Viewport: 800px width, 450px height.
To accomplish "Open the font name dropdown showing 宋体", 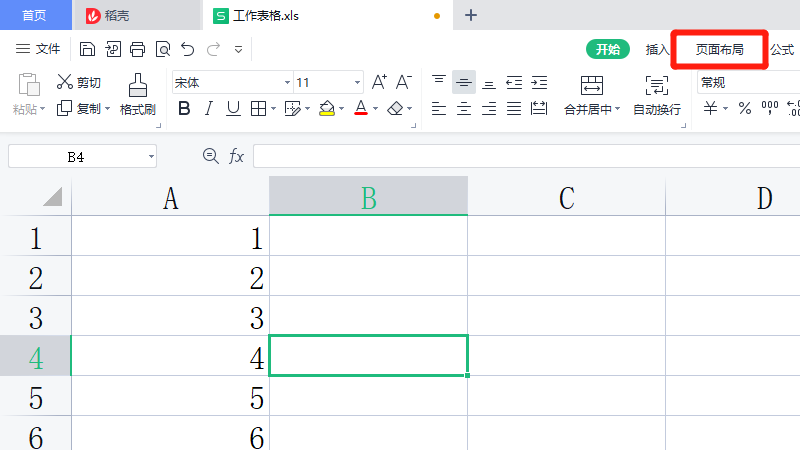I will click(x=287, y=83).
